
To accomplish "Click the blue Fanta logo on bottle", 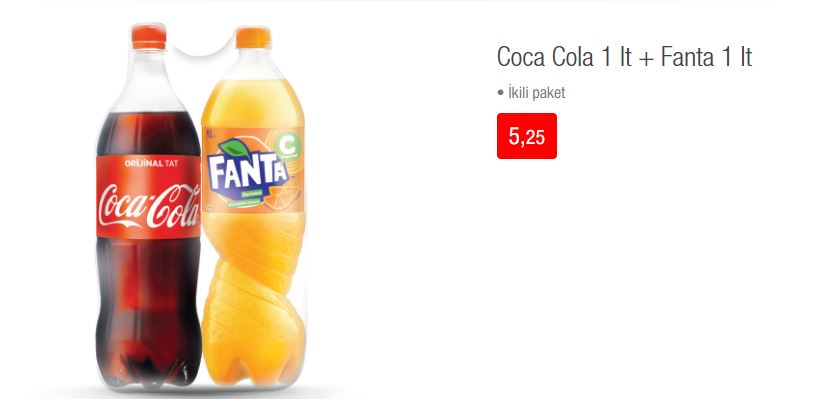I will pos(247,172).
